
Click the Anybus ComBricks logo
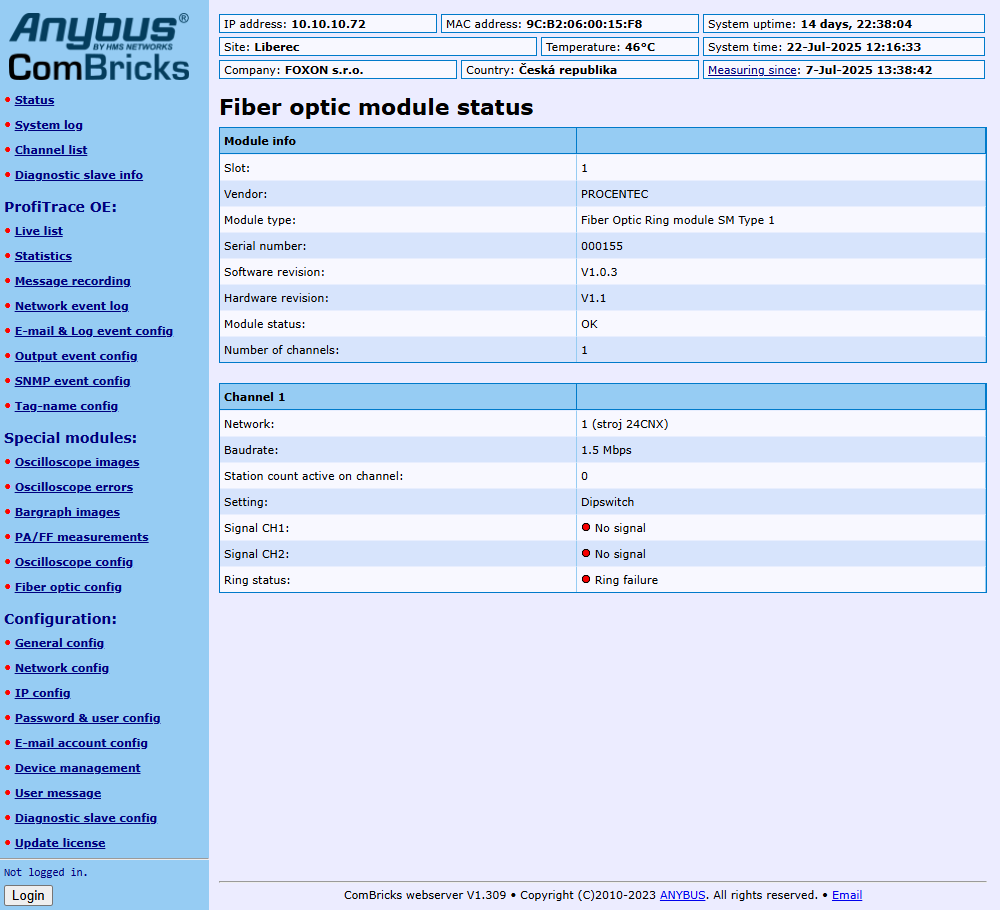click(99, 48)
